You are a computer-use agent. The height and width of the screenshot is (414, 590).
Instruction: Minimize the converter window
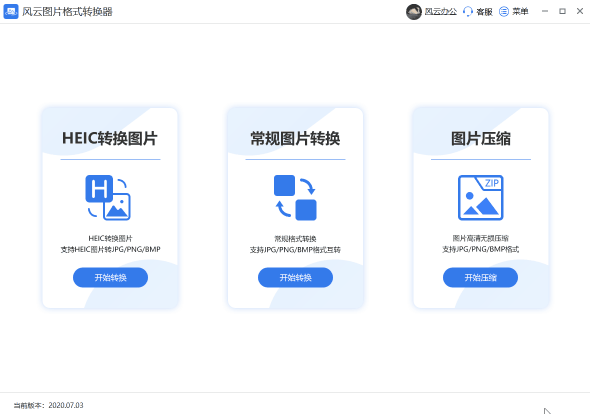coord(544,11)
